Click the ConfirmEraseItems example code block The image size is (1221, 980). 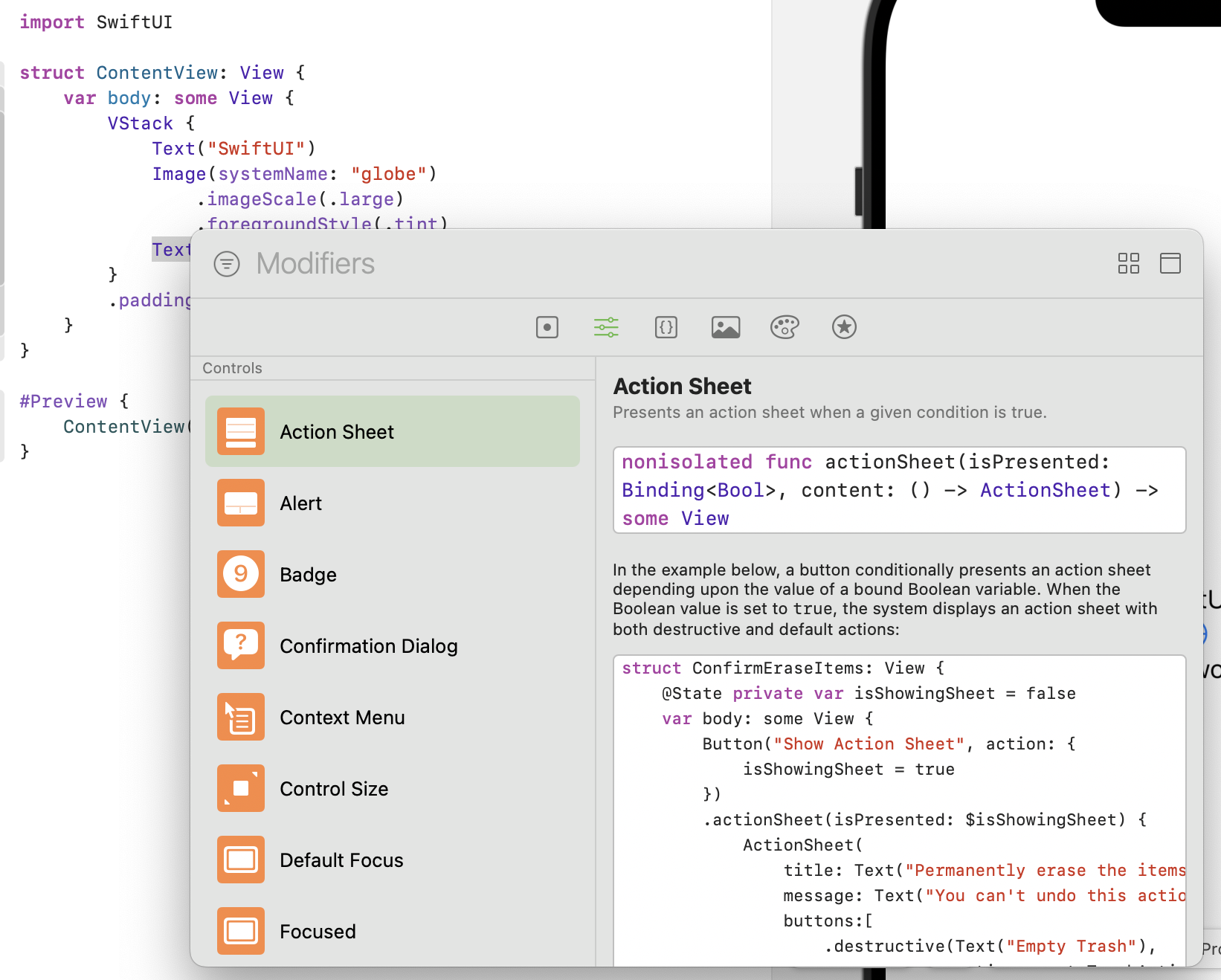click(899, 810)
